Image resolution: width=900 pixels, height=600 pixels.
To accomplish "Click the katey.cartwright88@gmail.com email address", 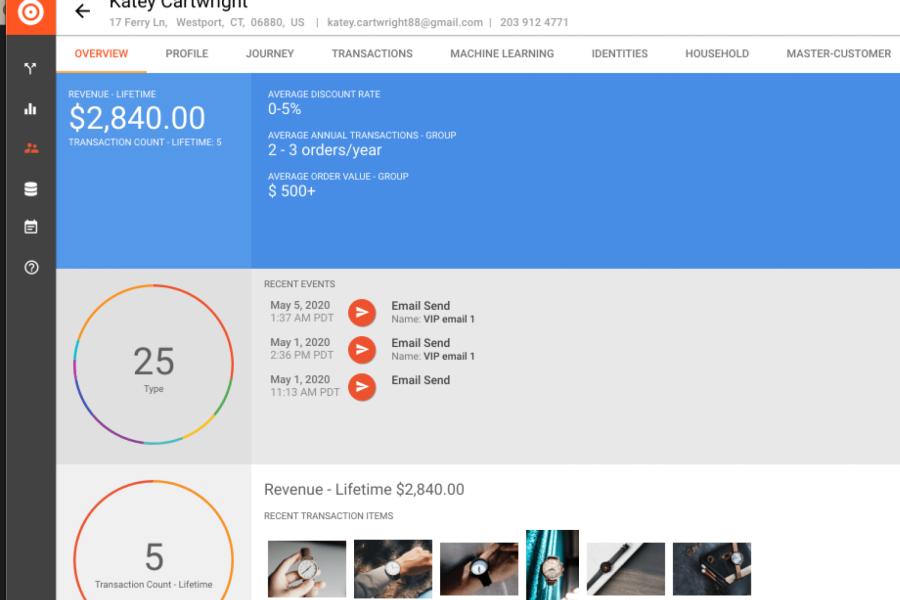I will 405,22.
